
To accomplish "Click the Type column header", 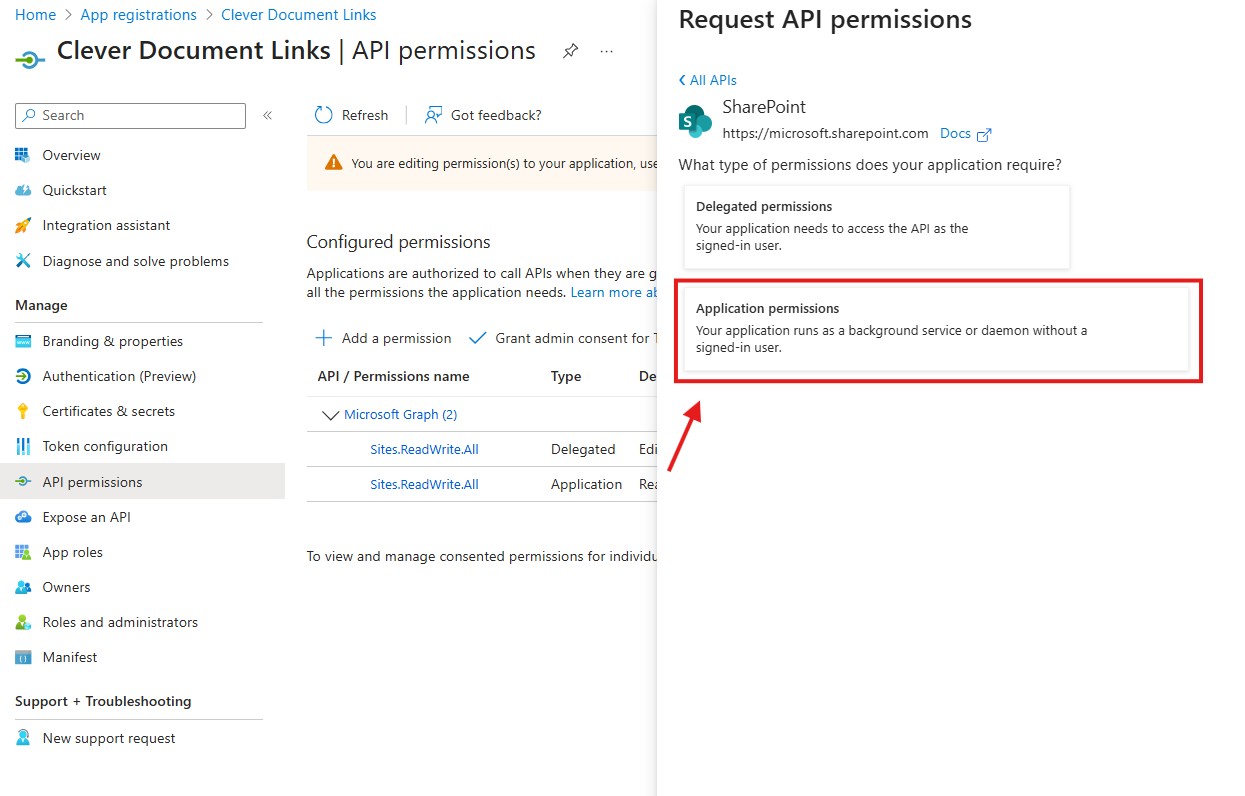I will (x=566, y=376).
